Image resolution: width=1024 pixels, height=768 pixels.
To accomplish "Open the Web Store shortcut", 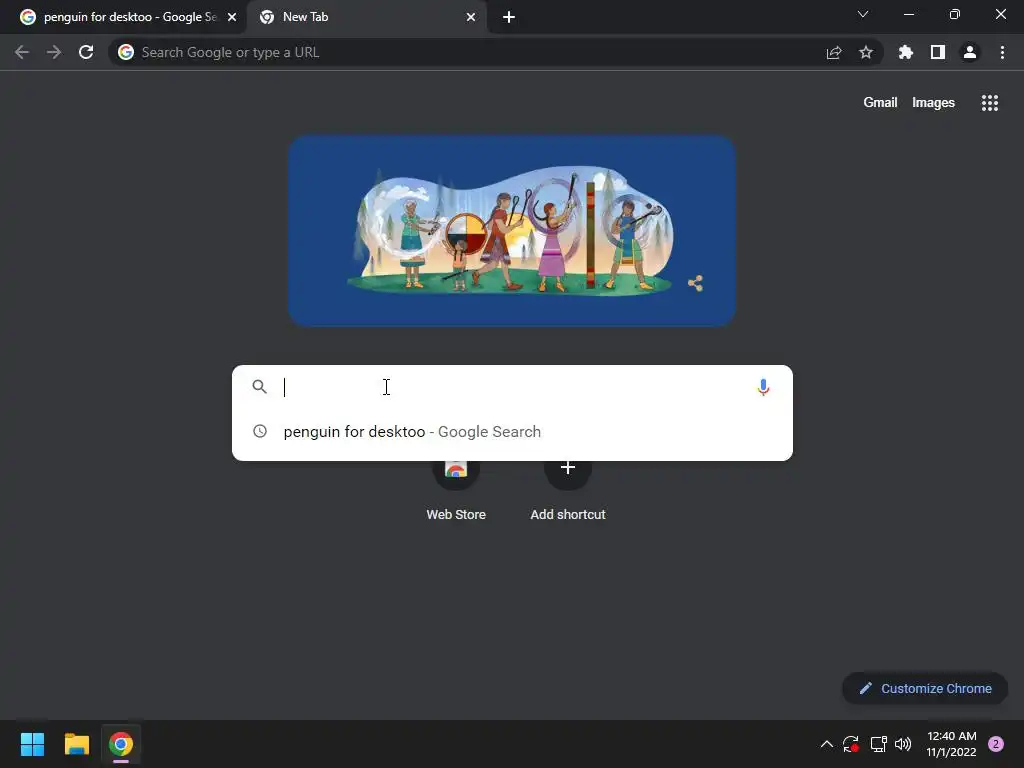I will click(x=456, y=490).
